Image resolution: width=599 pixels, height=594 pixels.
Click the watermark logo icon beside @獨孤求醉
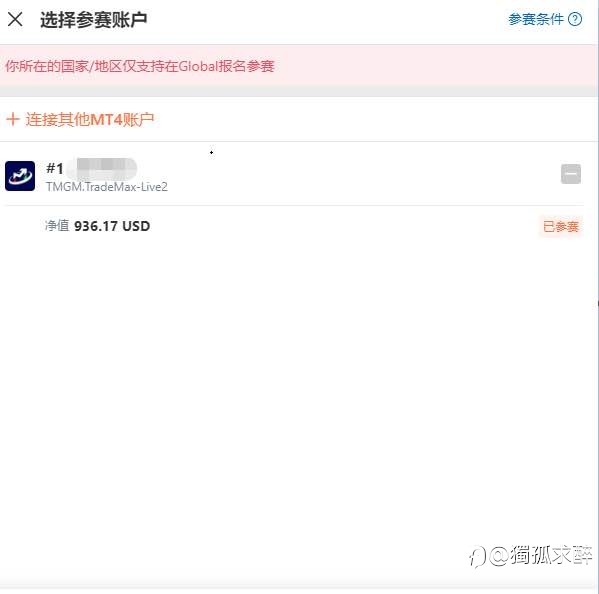coord(478,557)
